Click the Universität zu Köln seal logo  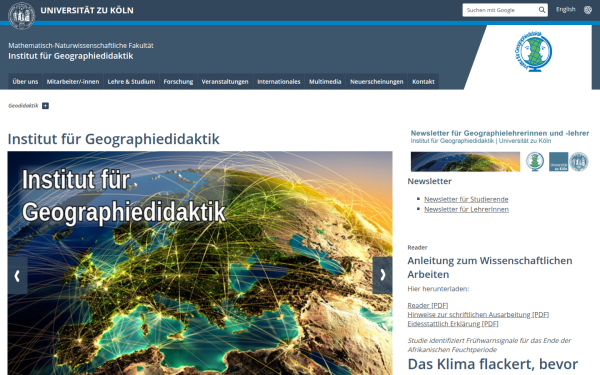[22, 16]
